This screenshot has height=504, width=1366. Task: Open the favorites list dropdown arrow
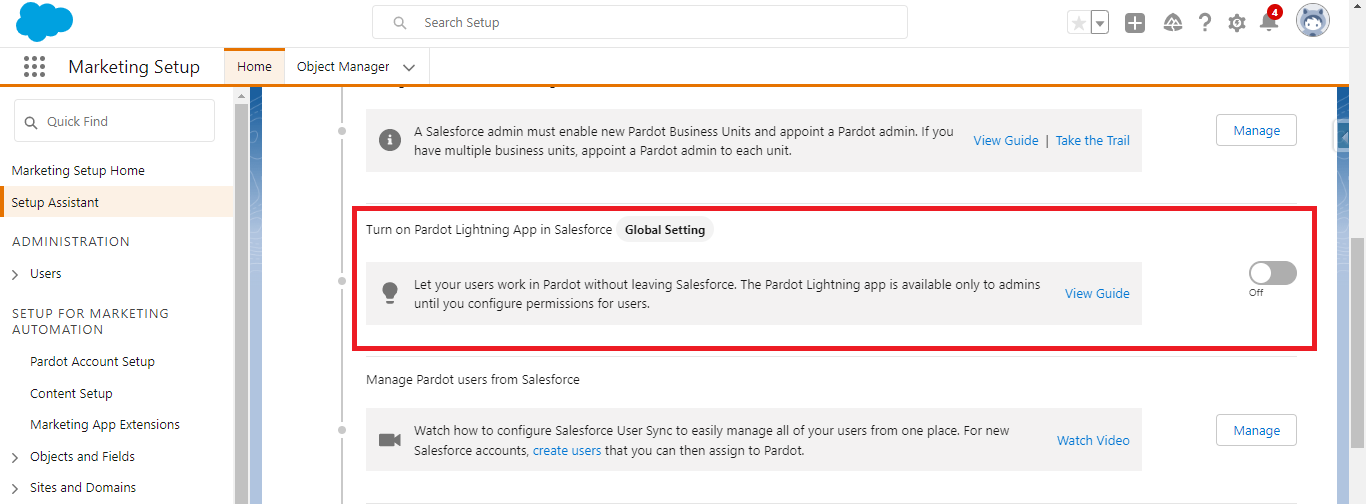click(1100, 23)
